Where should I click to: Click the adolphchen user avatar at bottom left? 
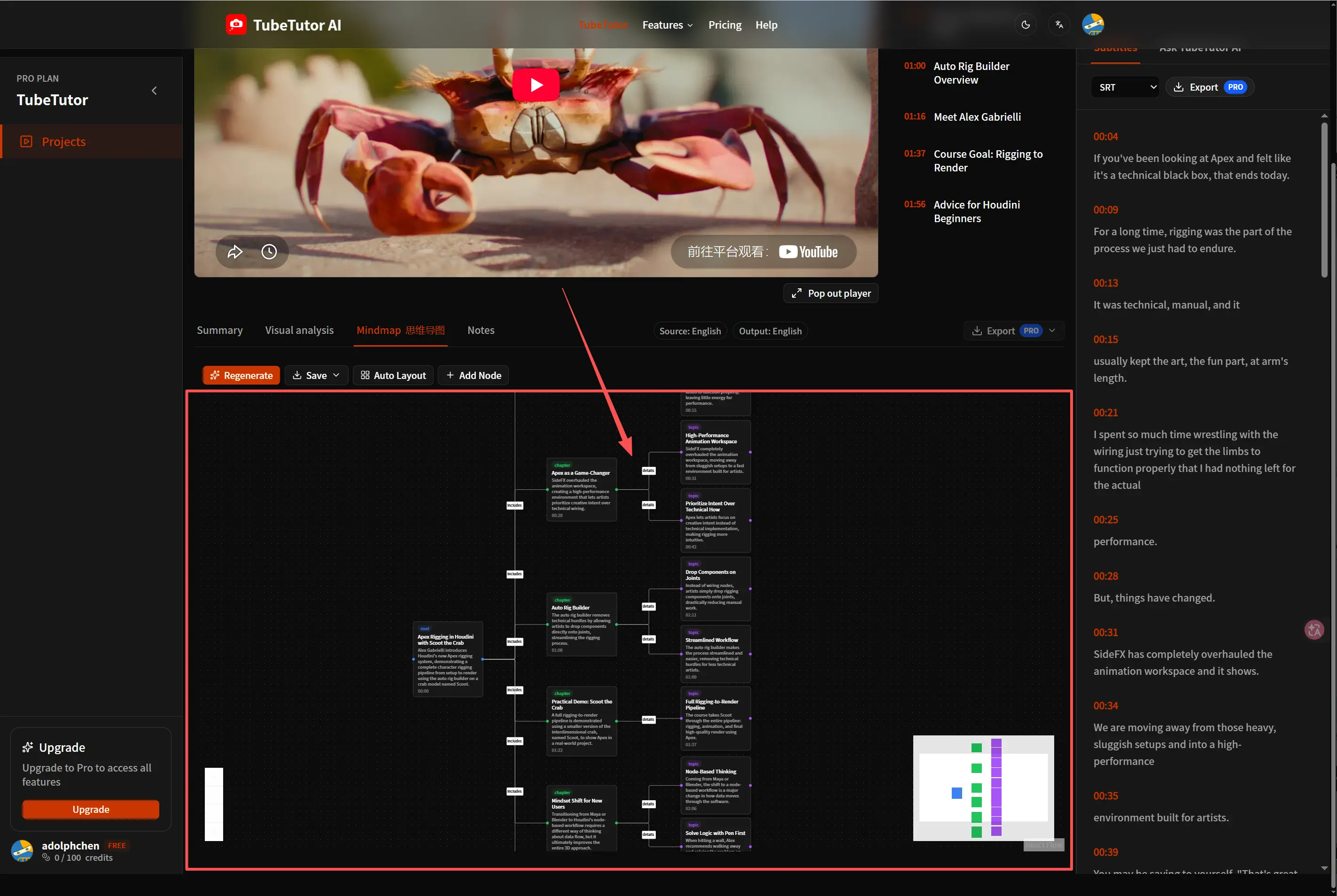pos(22,851)
